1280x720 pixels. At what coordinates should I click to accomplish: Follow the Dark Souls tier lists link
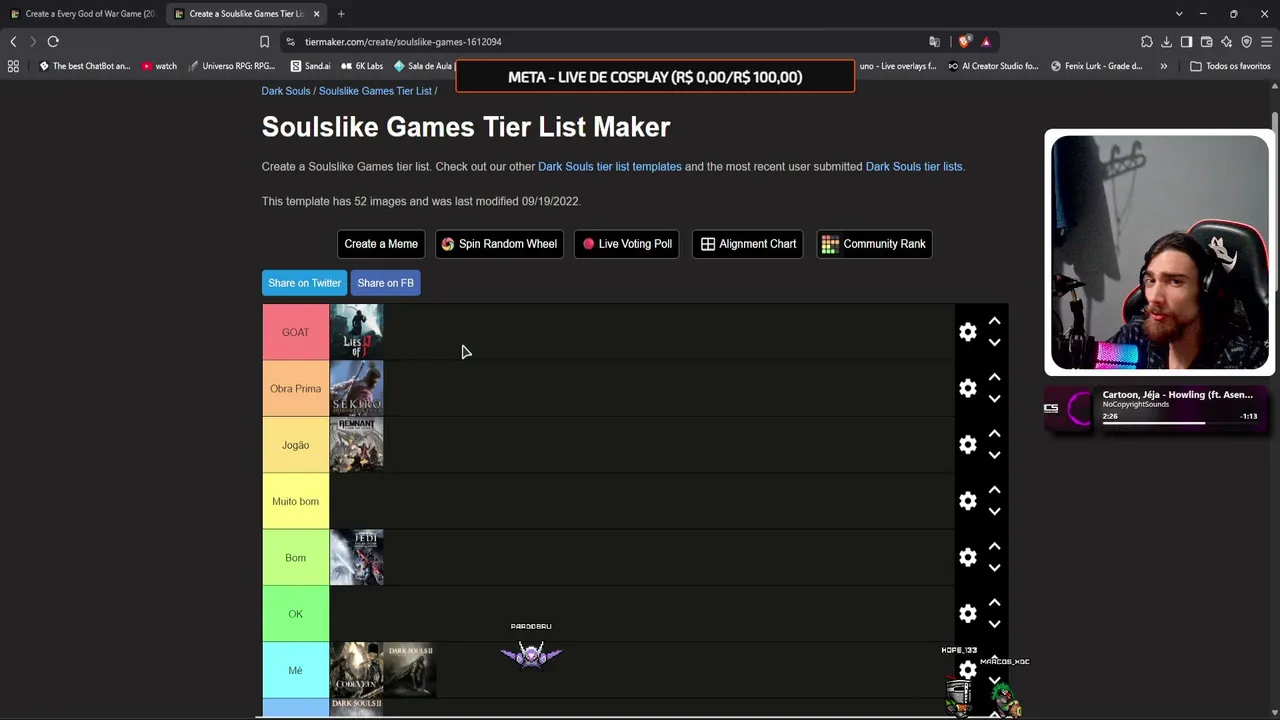click(914, 167)
